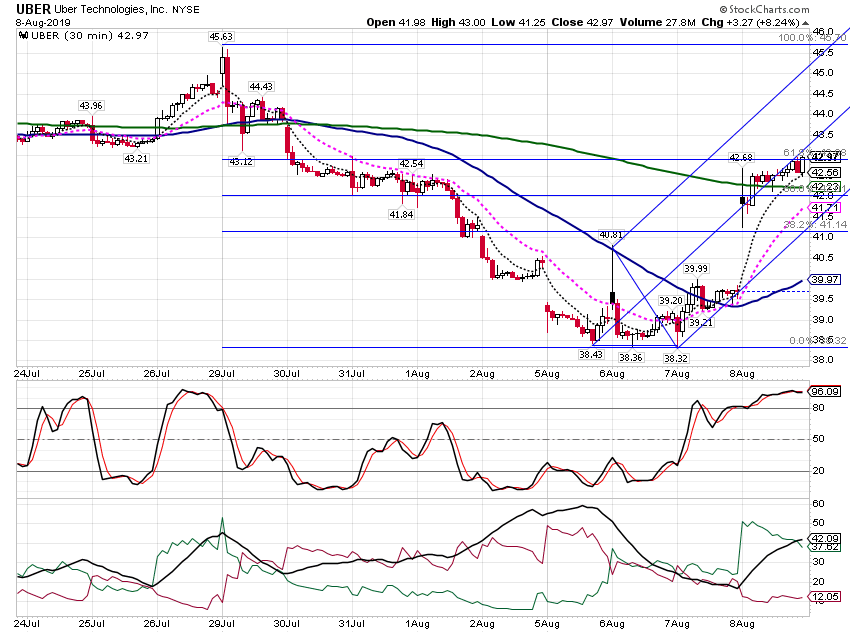The image size is (850, 633).
Task: Click the Volume 27.8M readout
Action: 658,22
